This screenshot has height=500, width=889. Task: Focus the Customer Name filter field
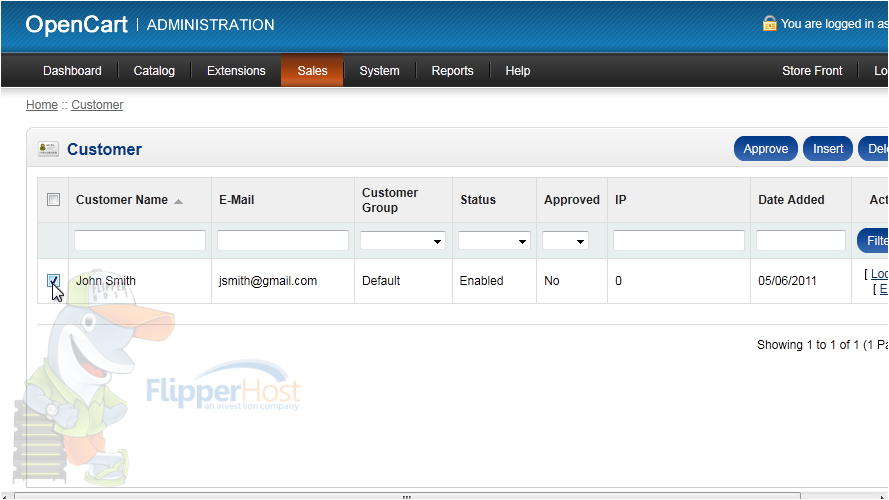coord(139,240)
